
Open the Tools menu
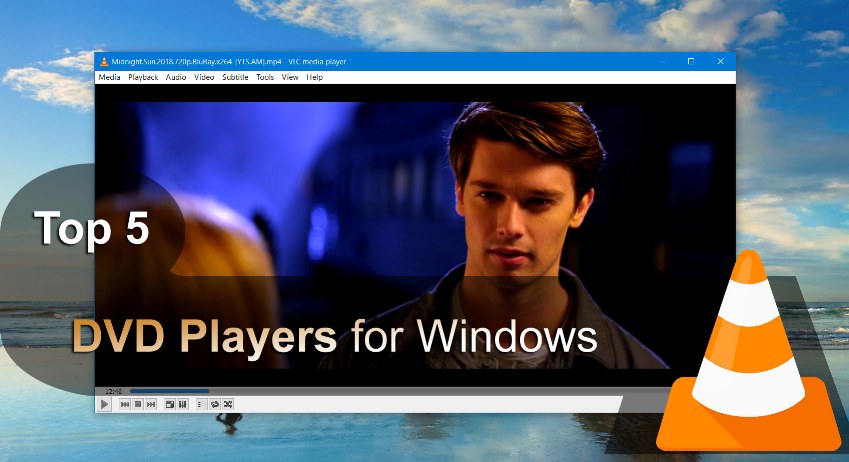coord(265,77)
